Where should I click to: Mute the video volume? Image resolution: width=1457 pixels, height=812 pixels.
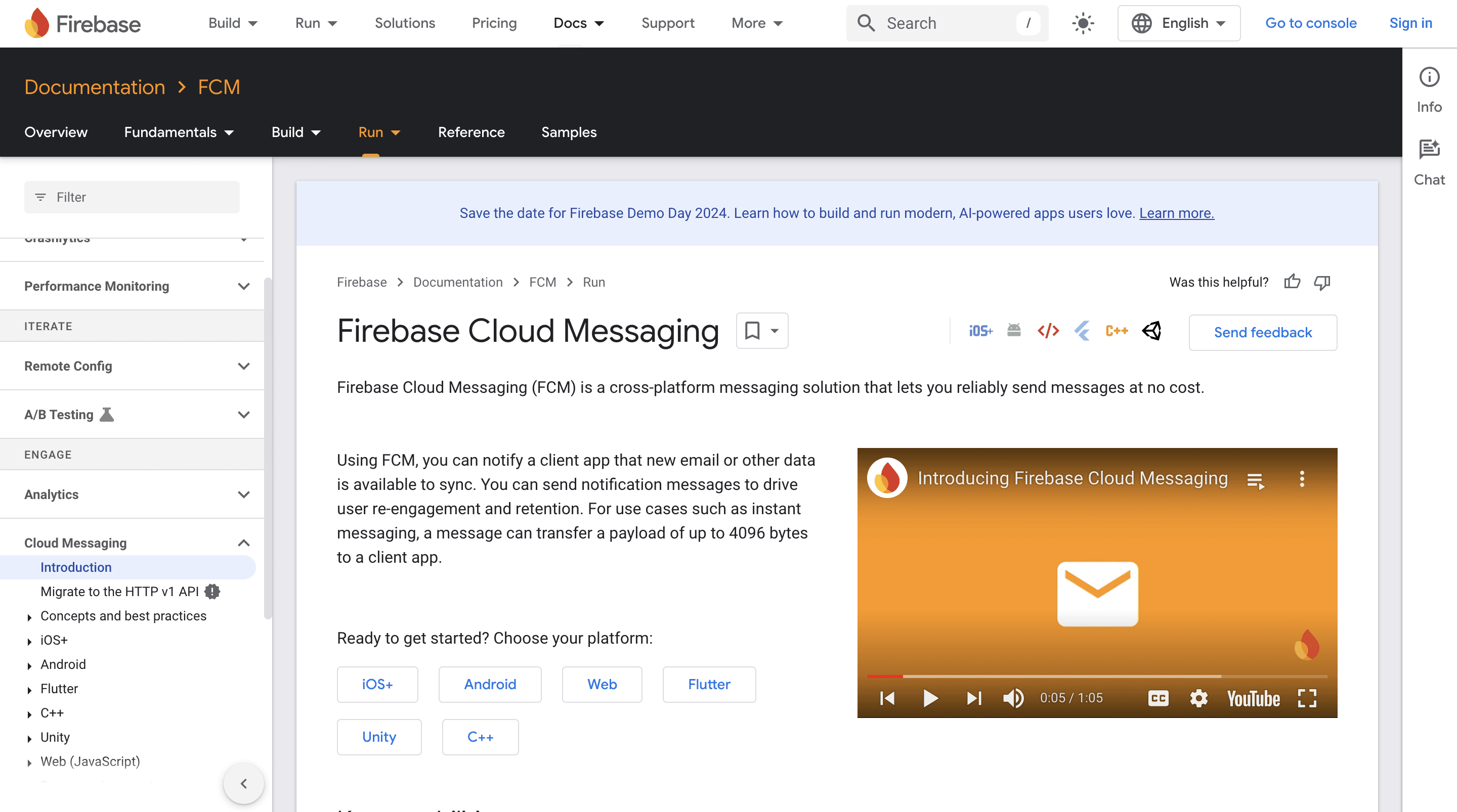pyautogui.click(x=1013, y=698)
